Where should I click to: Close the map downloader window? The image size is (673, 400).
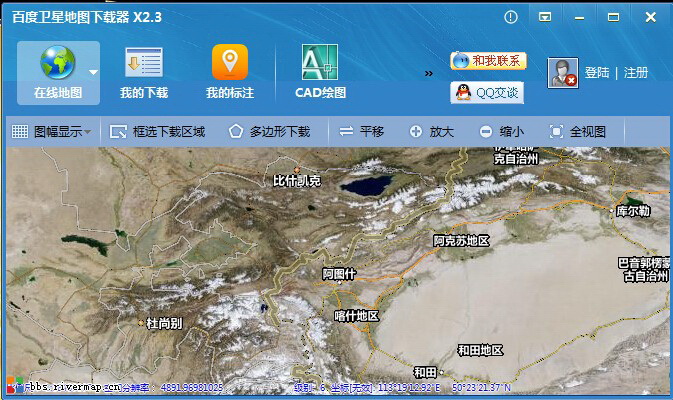click(x=651, y=17)
